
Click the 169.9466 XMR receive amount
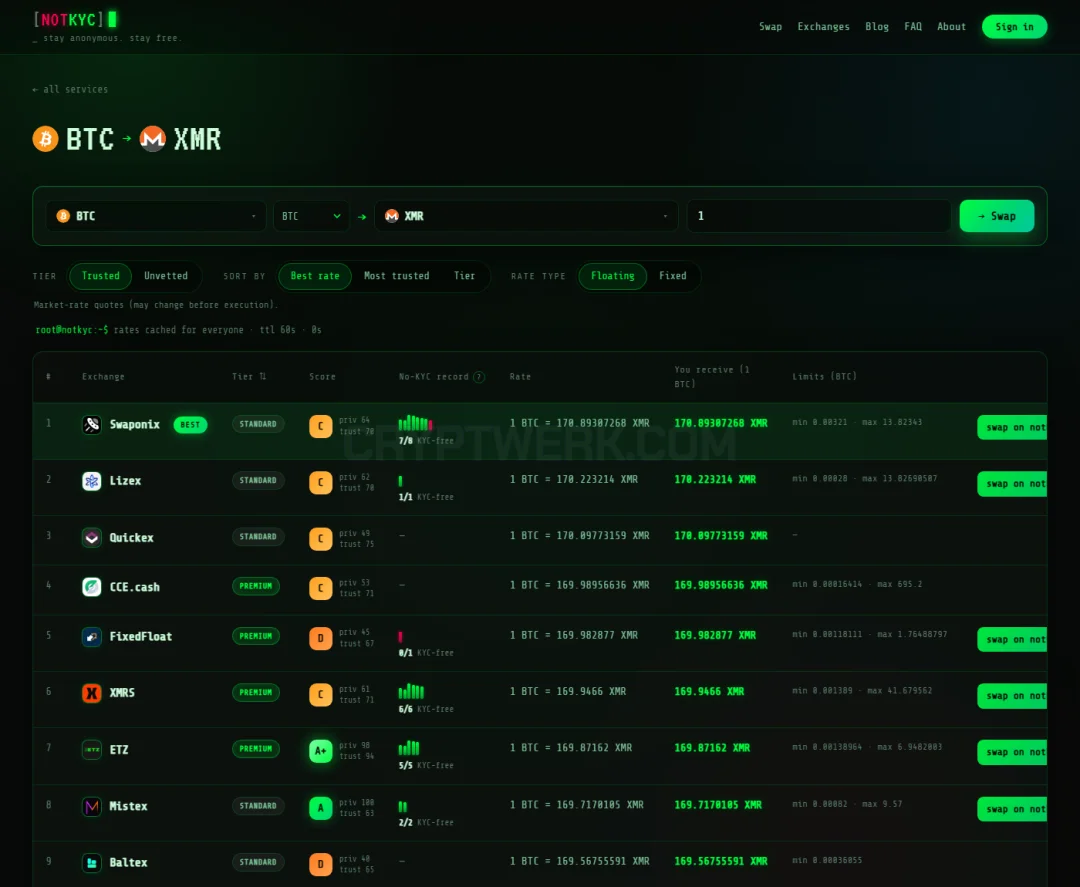(x=709, y=691)
